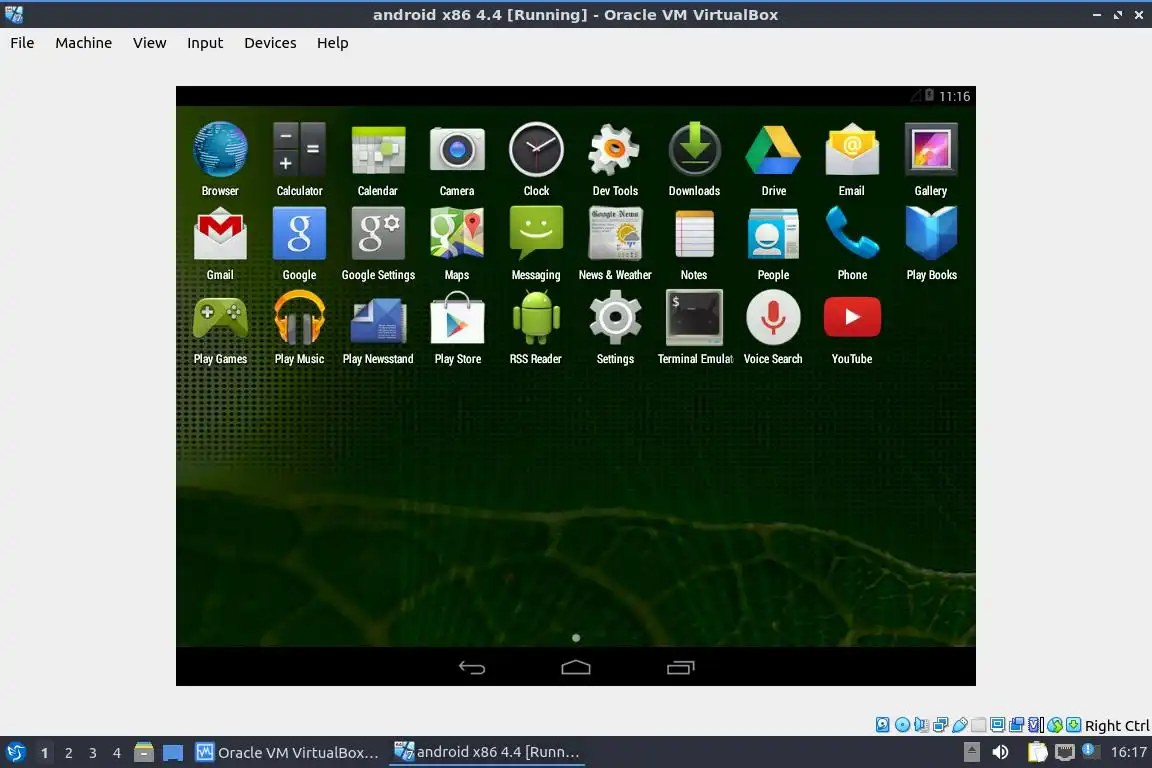Image resolution: width=1152 pixels, height=768 pixels.
Task: Switch to Oracle VM VirtualBox manager taskbar item
Action: point(287,752)
